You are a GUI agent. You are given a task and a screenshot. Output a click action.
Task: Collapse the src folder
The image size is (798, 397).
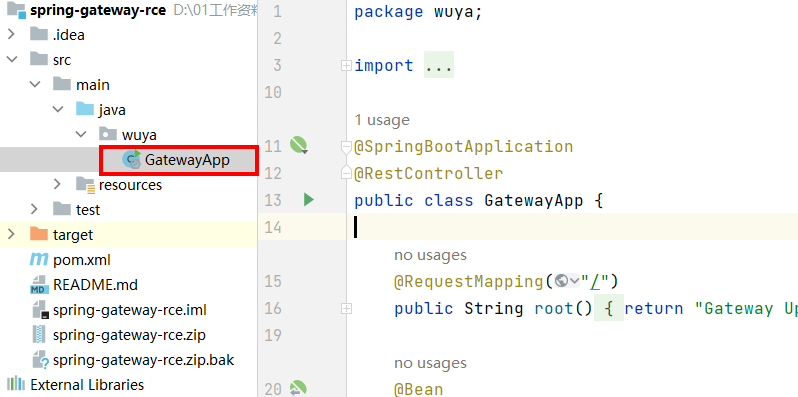11,60
